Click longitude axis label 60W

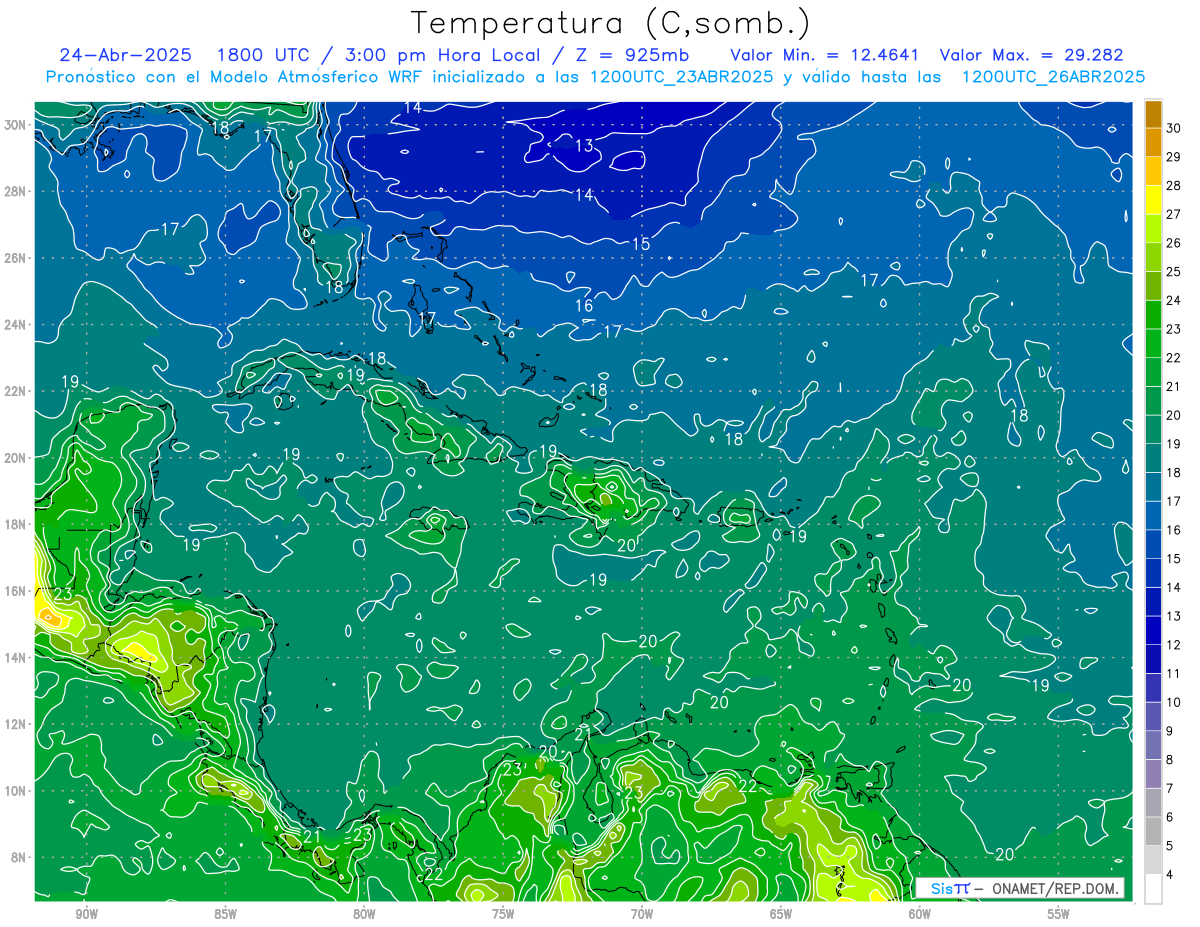click(919, 914)
